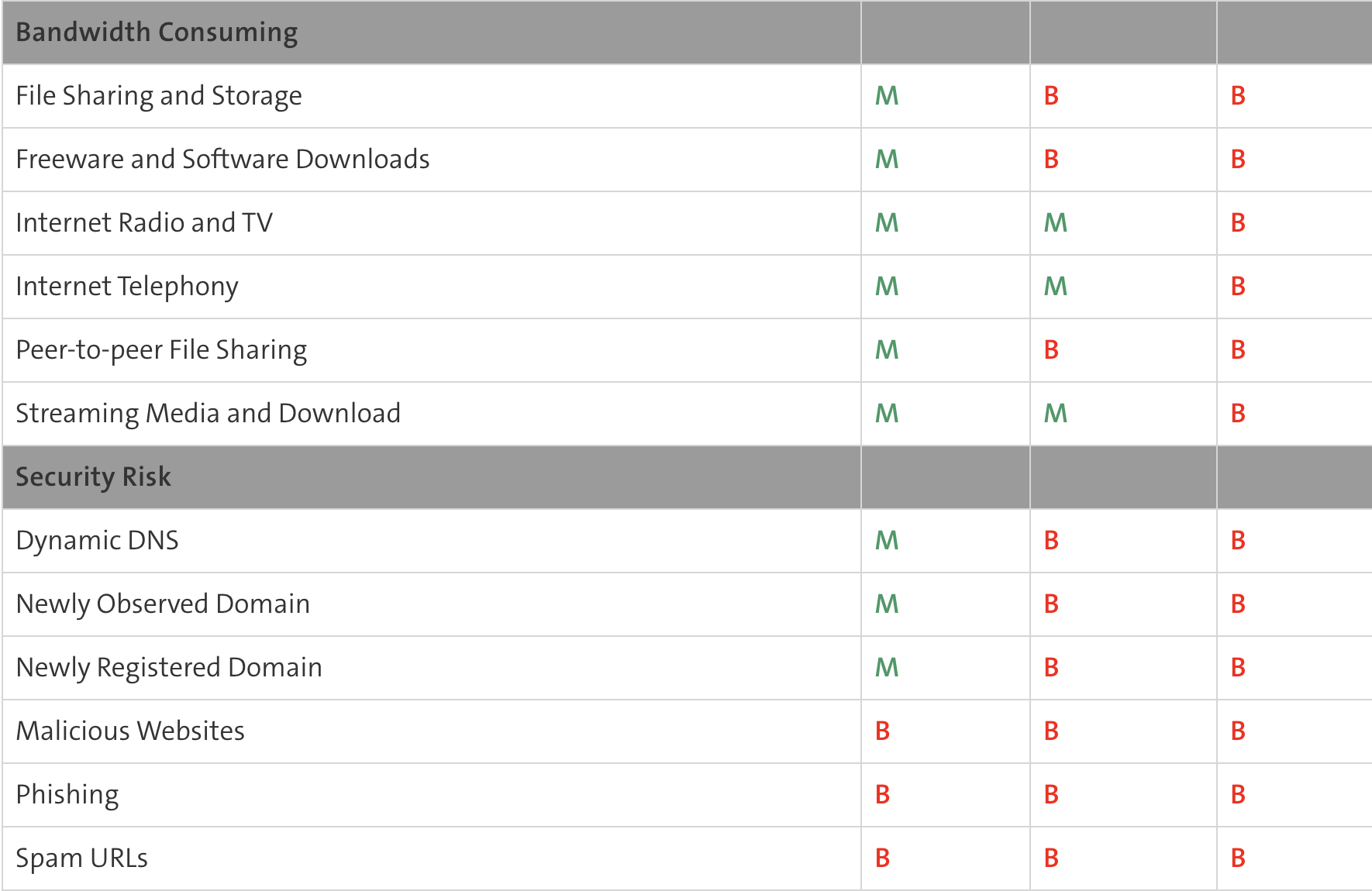The image size is (1372, 891).
Task: Click the Phishing category label
Action: [67, 795]
